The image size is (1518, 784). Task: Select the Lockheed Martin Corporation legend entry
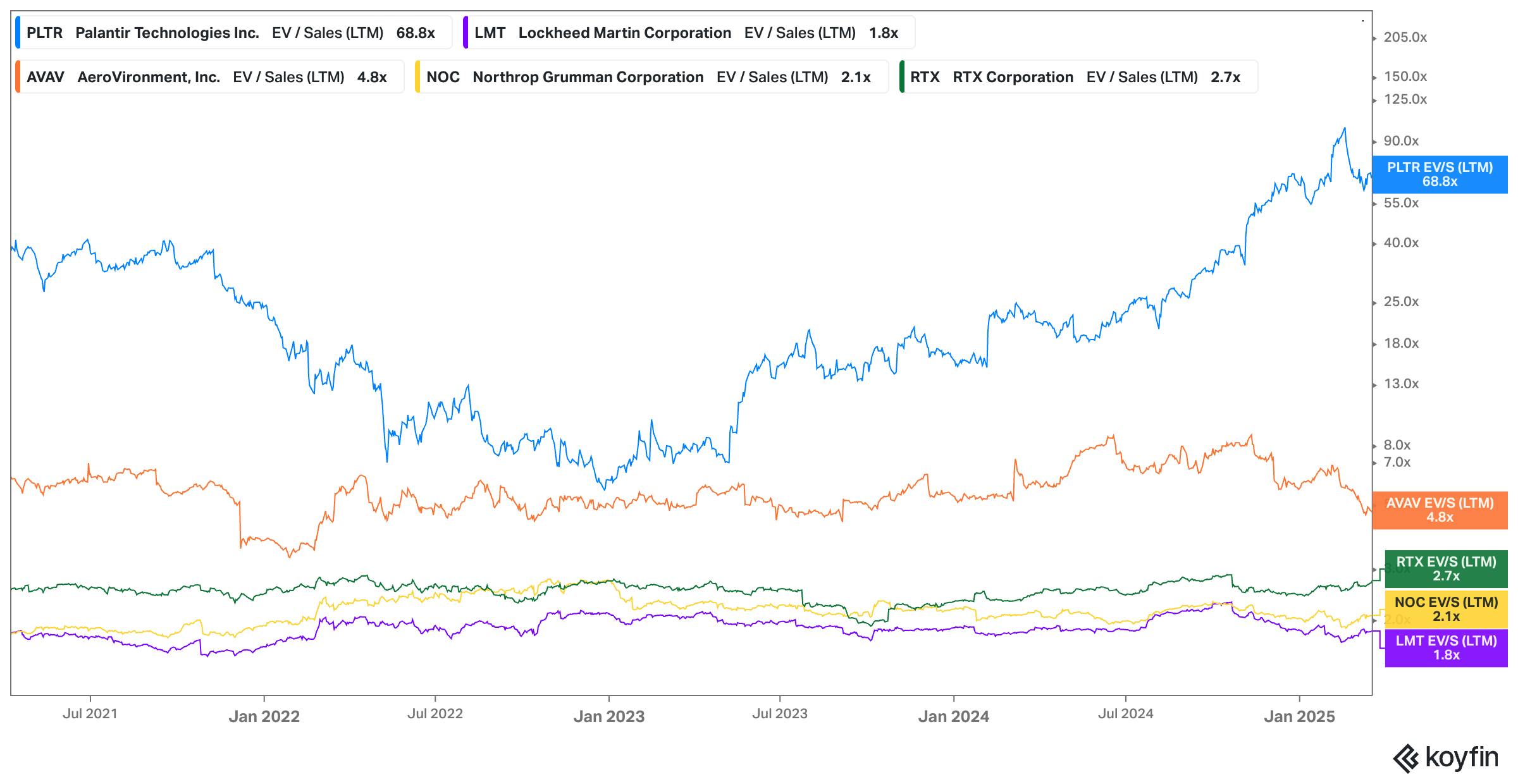(x=624, y=33)
